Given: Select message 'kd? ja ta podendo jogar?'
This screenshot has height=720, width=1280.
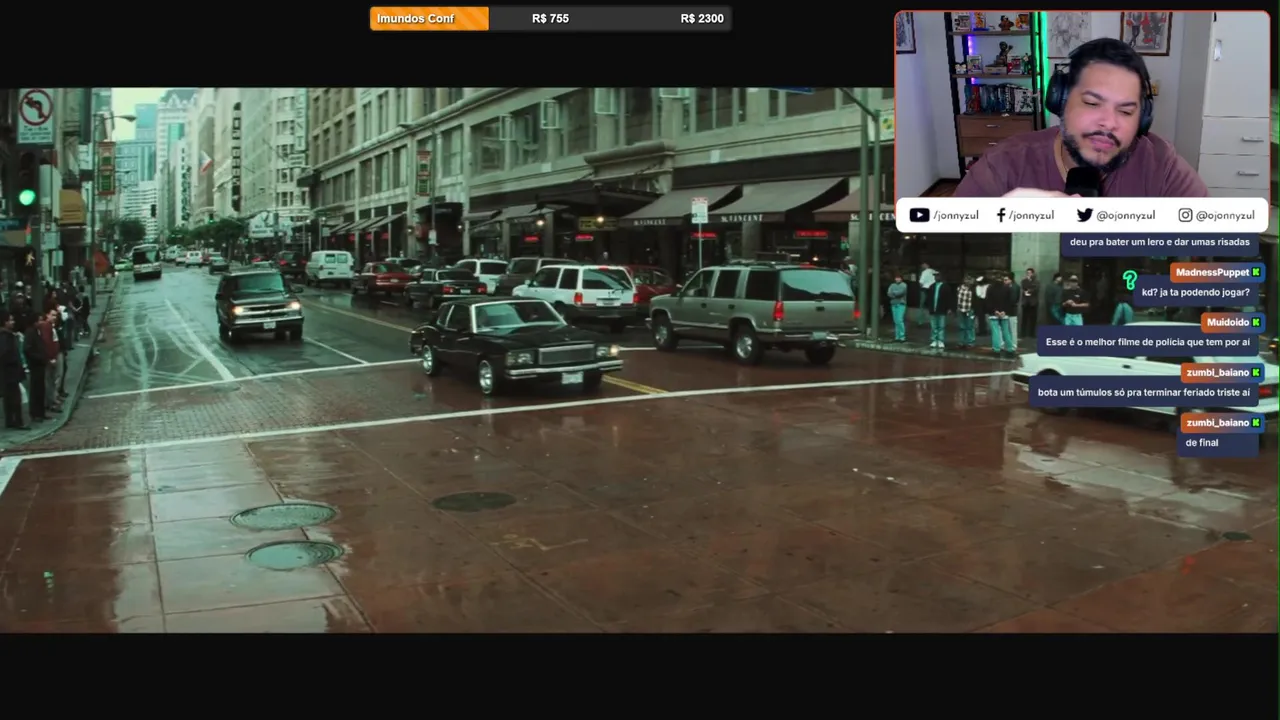Looking at the screenshot, I should [1195, 292].
